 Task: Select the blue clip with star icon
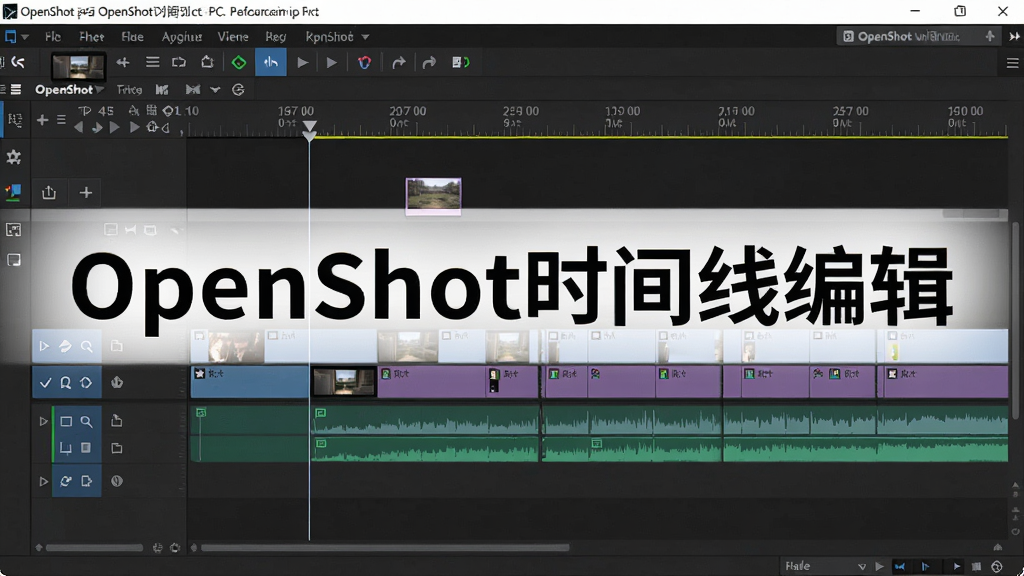(x=250, y=382)
